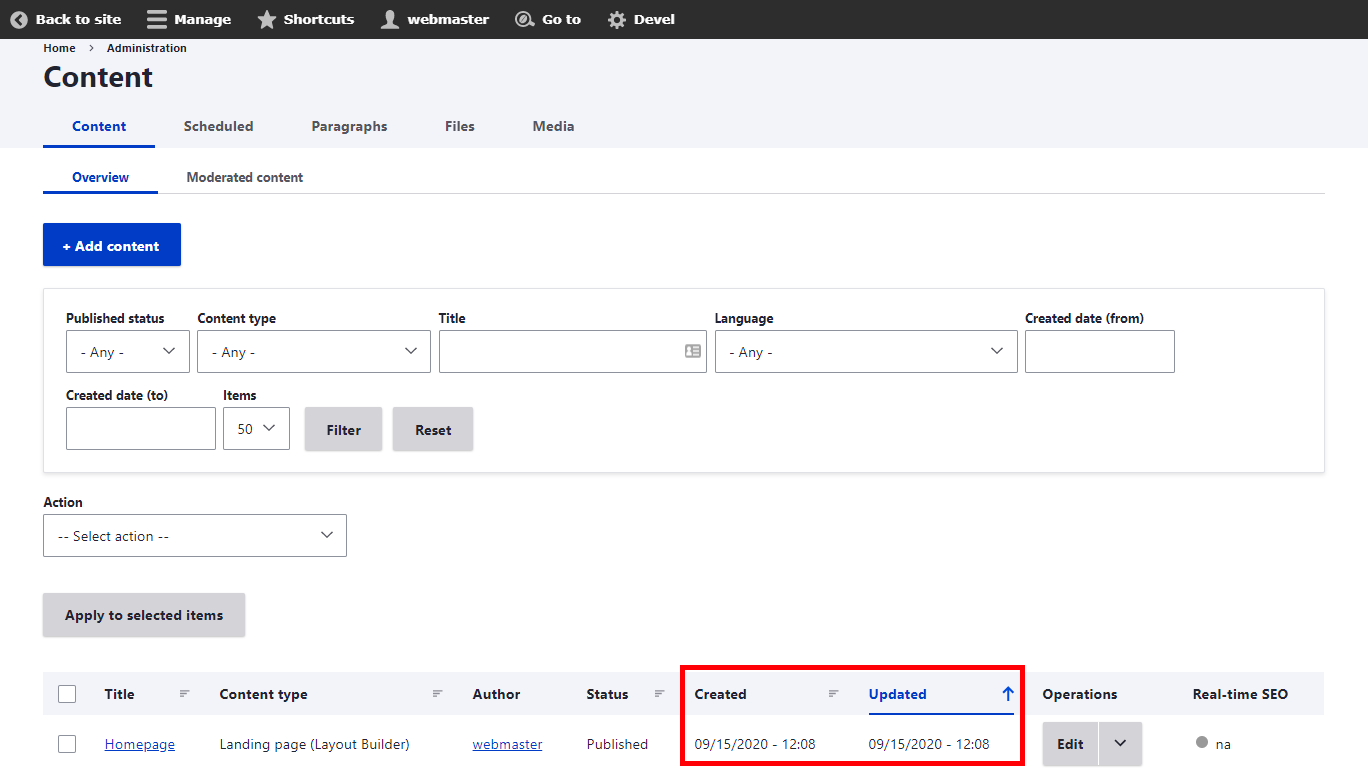Click the webmaster user icon
Viewport: 1368px width, 768px height.
click(390, 20)
